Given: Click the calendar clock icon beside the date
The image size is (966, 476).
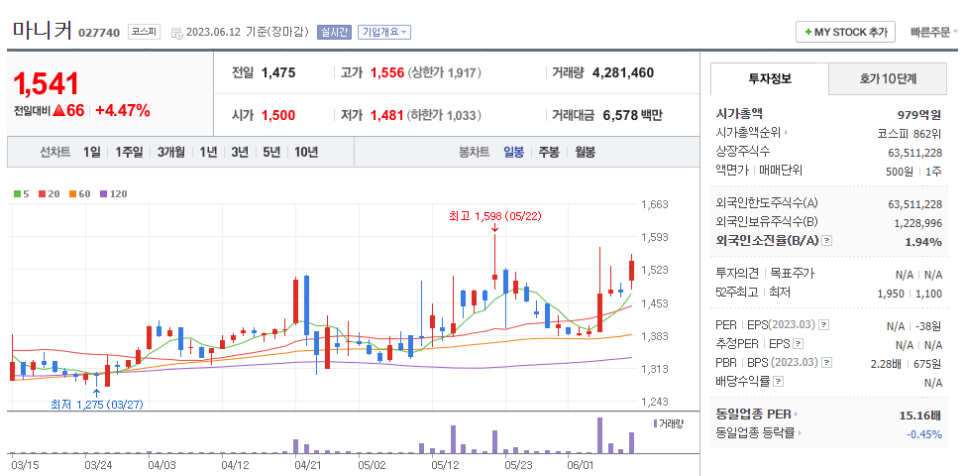Looking at the screenshot, I should (x=176, y=33).
